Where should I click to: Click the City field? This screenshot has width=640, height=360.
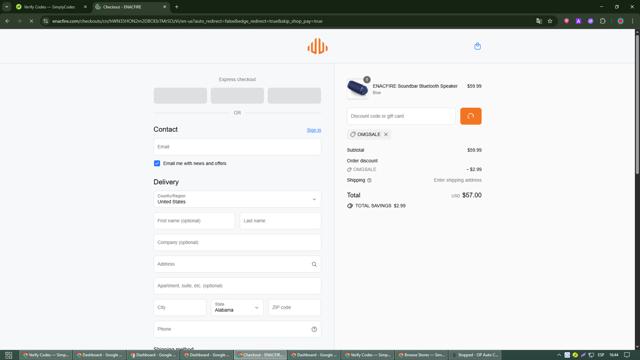(x=180, y=307)
